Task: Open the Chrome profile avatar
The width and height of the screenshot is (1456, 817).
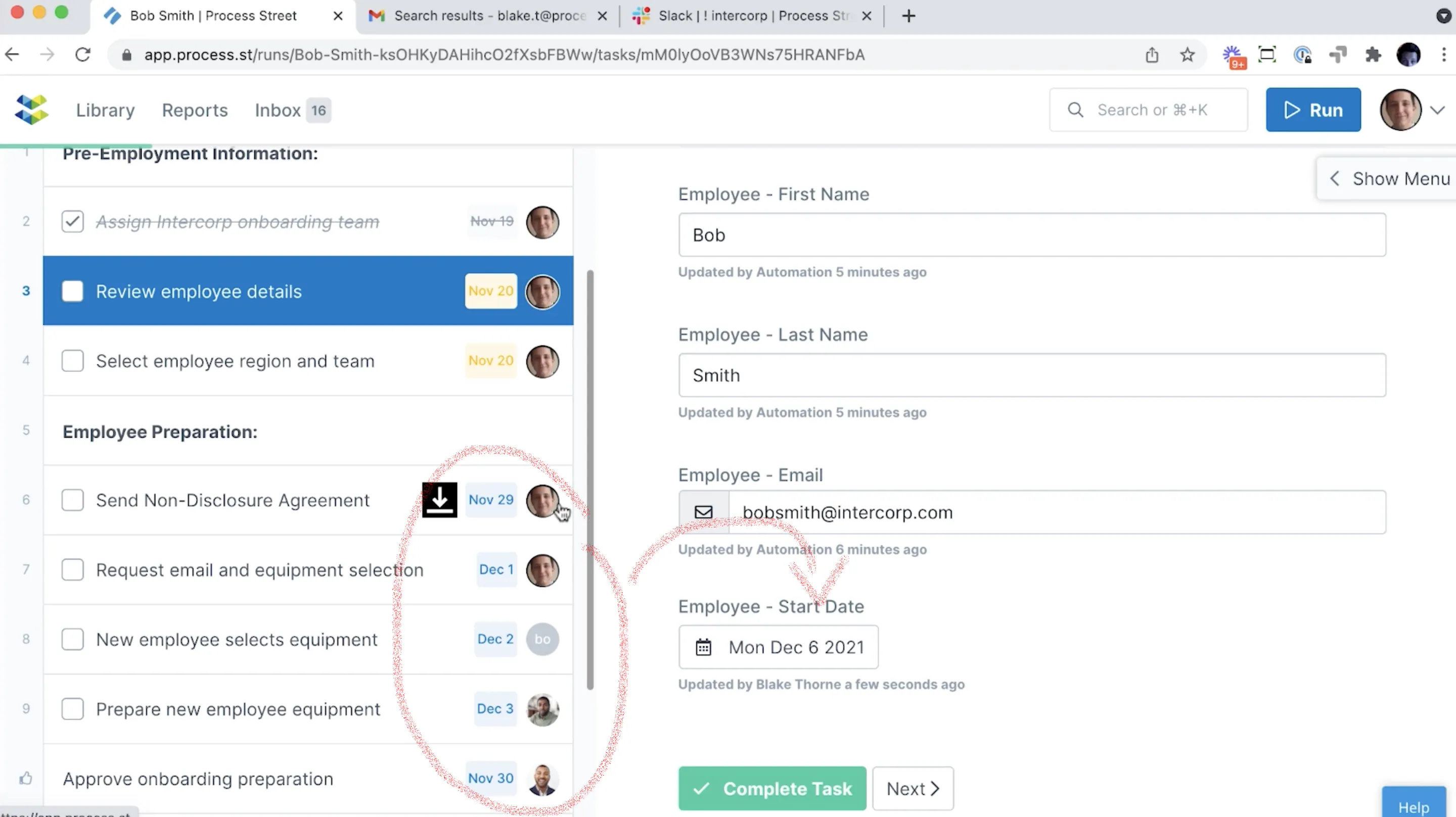Action: click(x=1408, y=55)
